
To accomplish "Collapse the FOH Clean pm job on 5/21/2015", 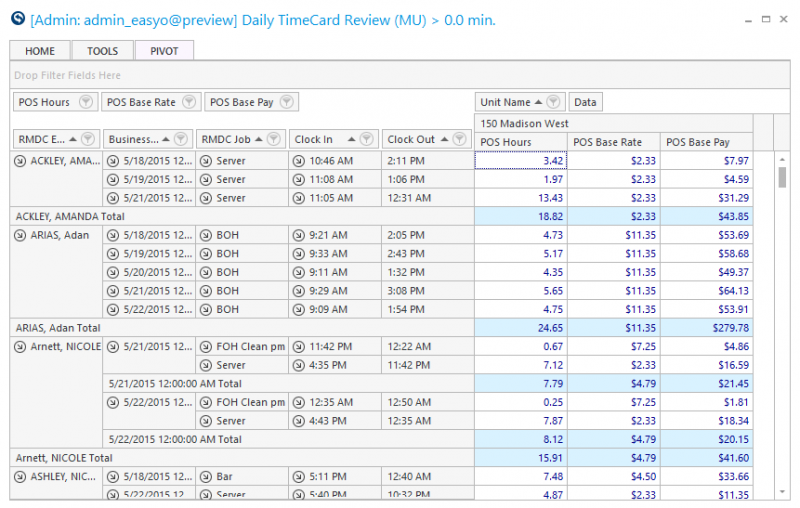I will [x=206, y=347].
